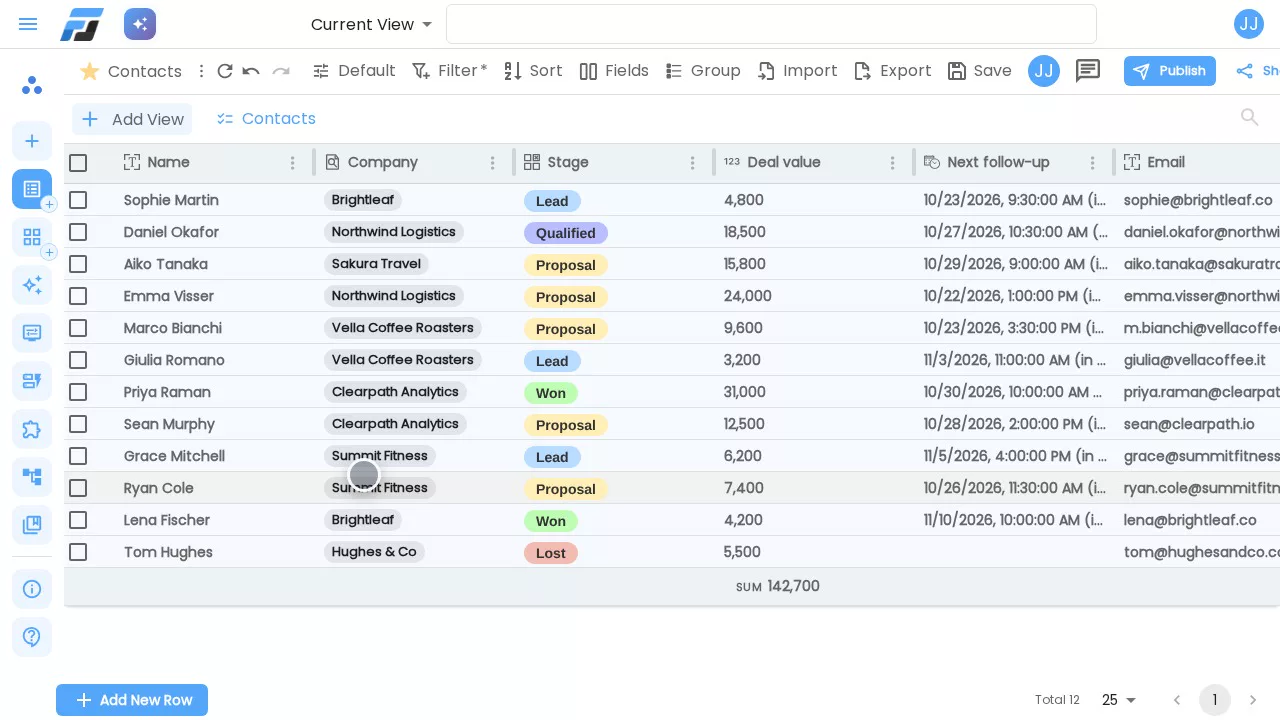Click the Sakura Travel company chip

coord(376,264)
